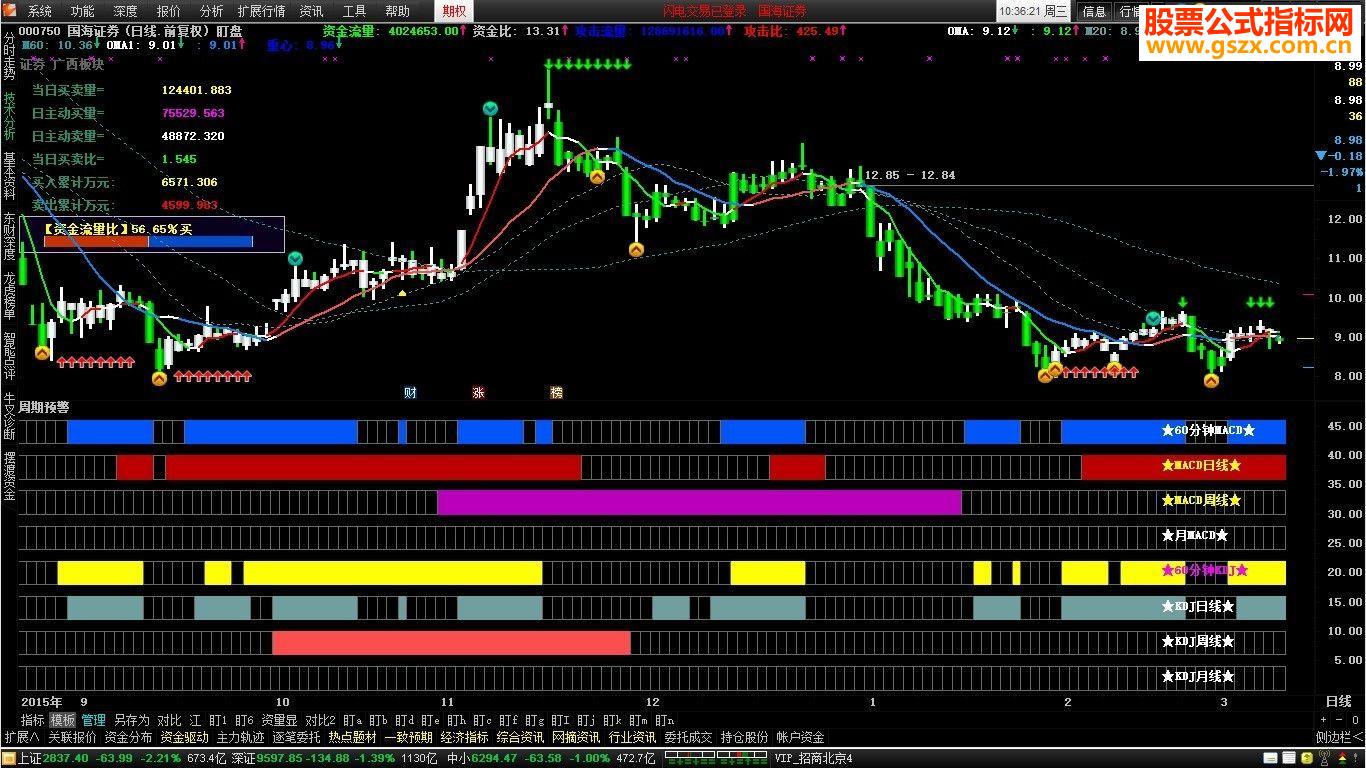Click the 资金流量比 buy/sell ratio bar
The height and width of the screenshot is (768, 1366).
148,241
